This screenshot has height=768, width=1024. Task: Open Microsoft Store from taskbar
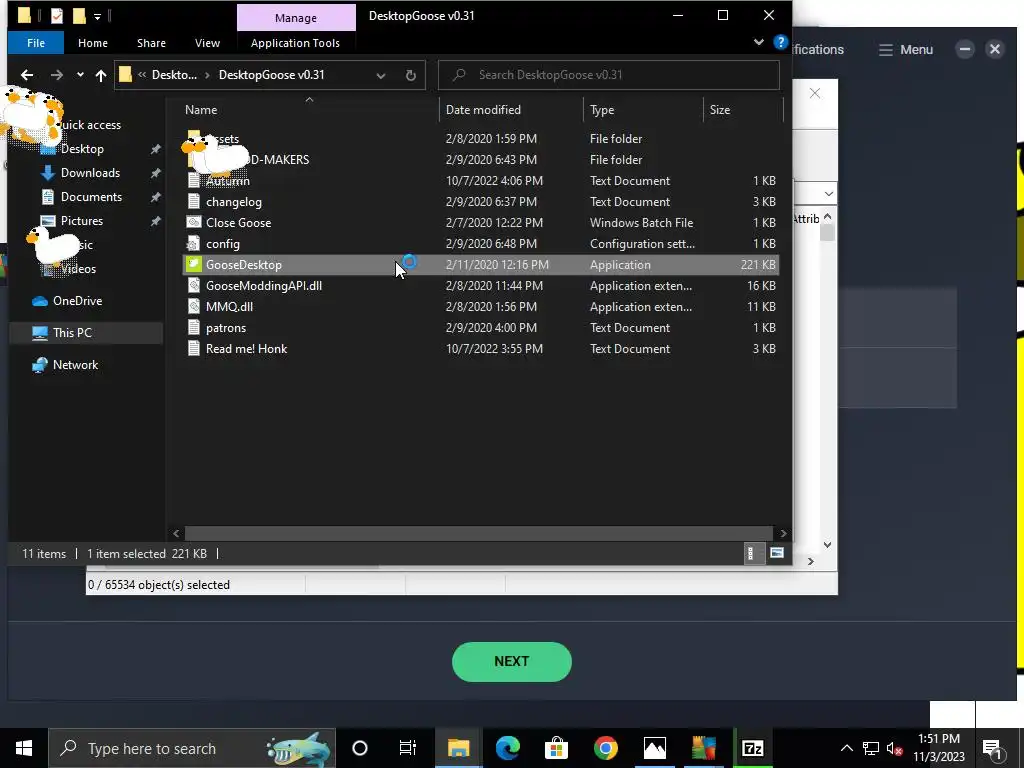tap(556, 748)
